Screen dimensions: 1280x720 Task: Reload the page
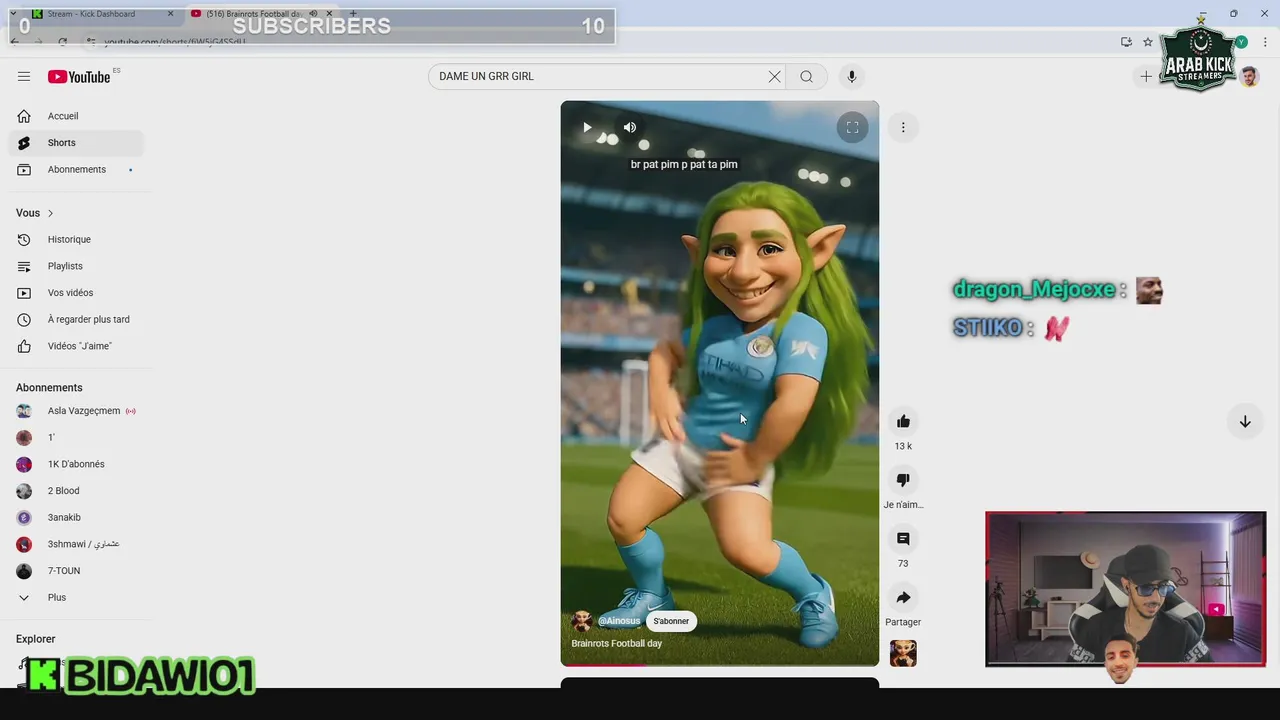(62, 42)
